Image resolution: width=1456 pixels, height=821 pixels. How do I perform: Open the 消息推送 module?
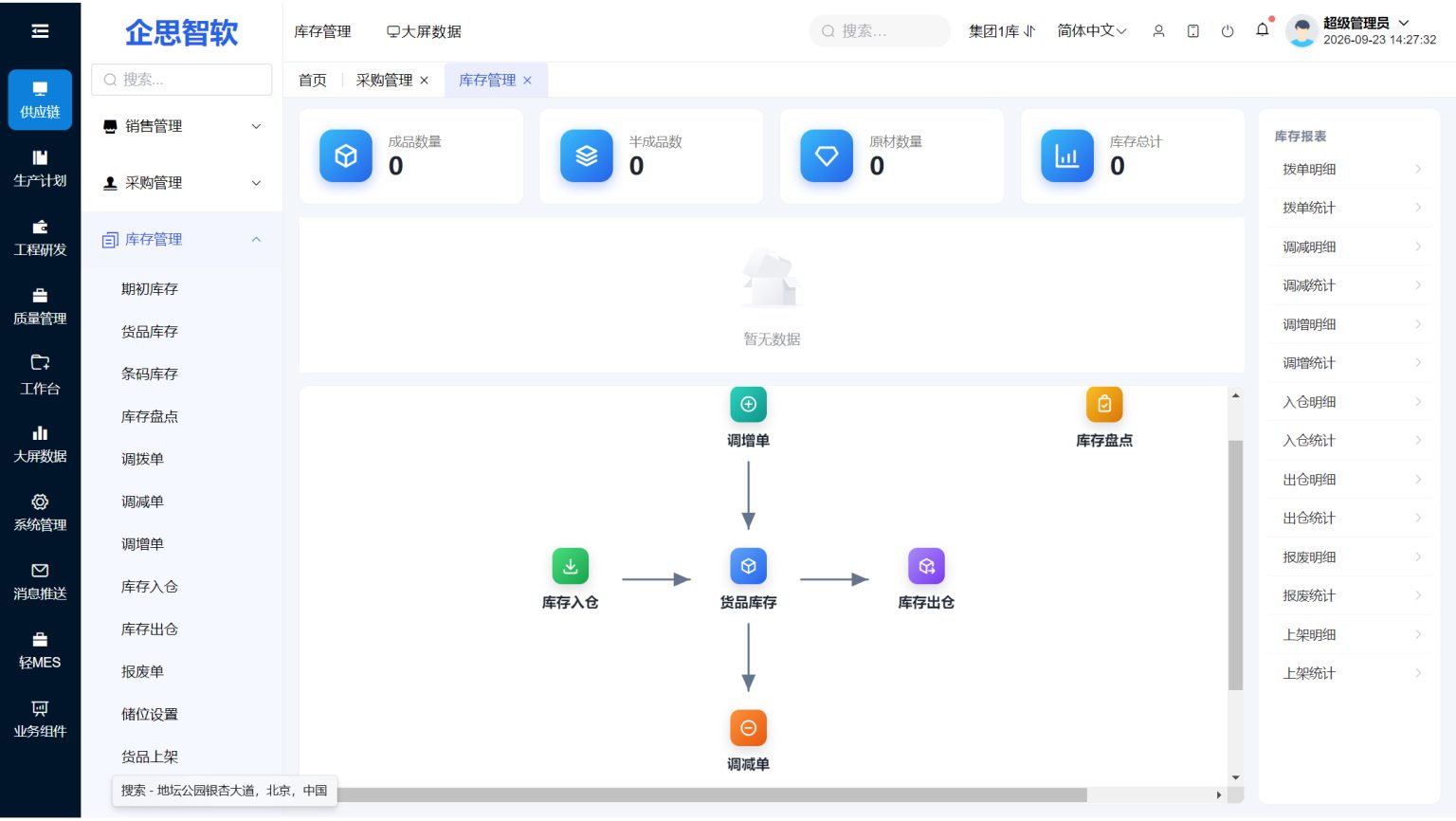click(40, 582)
